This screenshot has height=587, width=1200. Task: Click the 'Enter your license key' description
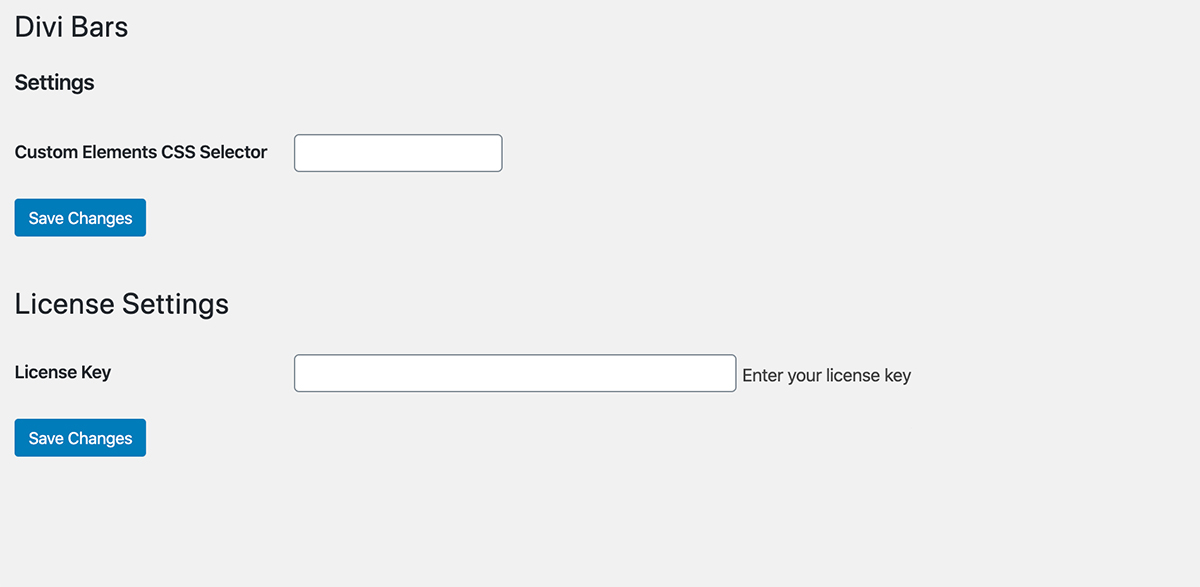click(x=827, y=376)
